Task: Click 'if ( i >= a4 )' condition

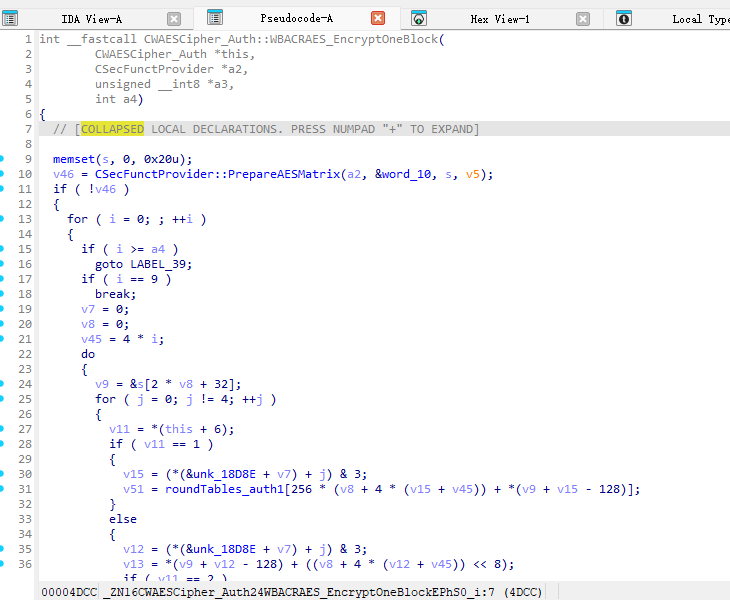Action: tap(129, 249)
